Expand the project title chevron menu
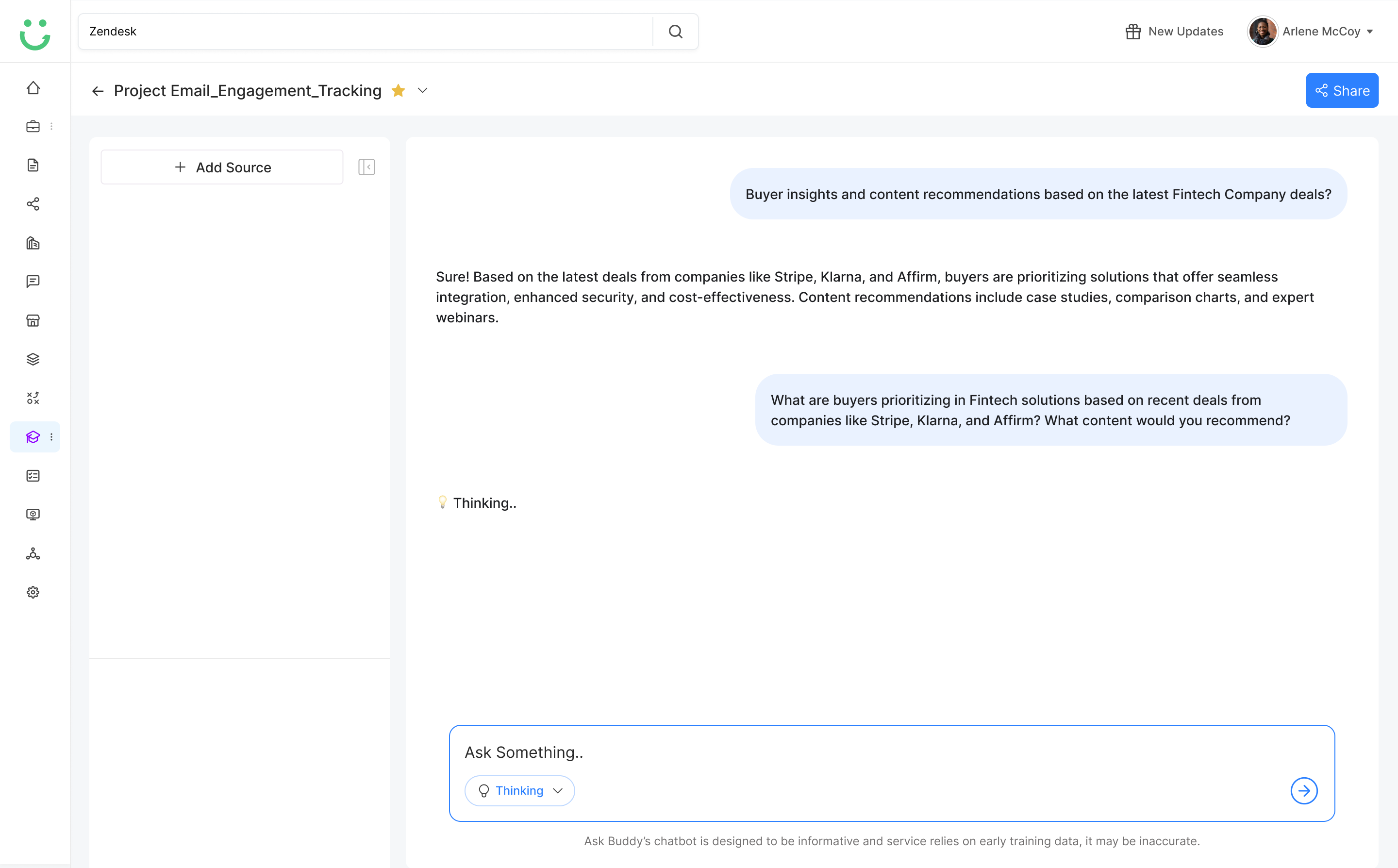Viewport: 1398px width, 868px height. pos(422,91)
